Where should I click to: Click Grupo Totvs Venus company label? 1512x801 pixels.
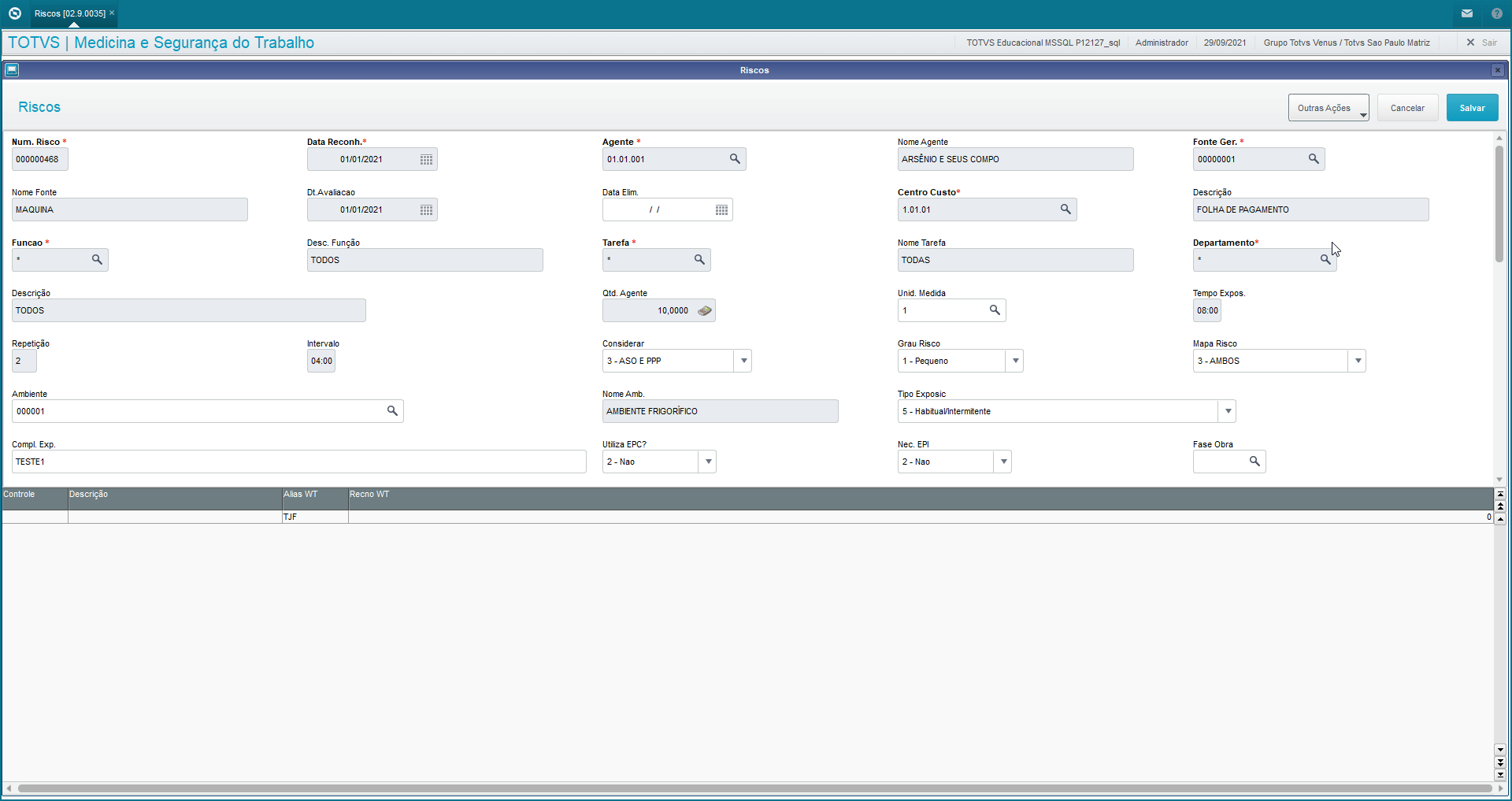coord(1347,43)
